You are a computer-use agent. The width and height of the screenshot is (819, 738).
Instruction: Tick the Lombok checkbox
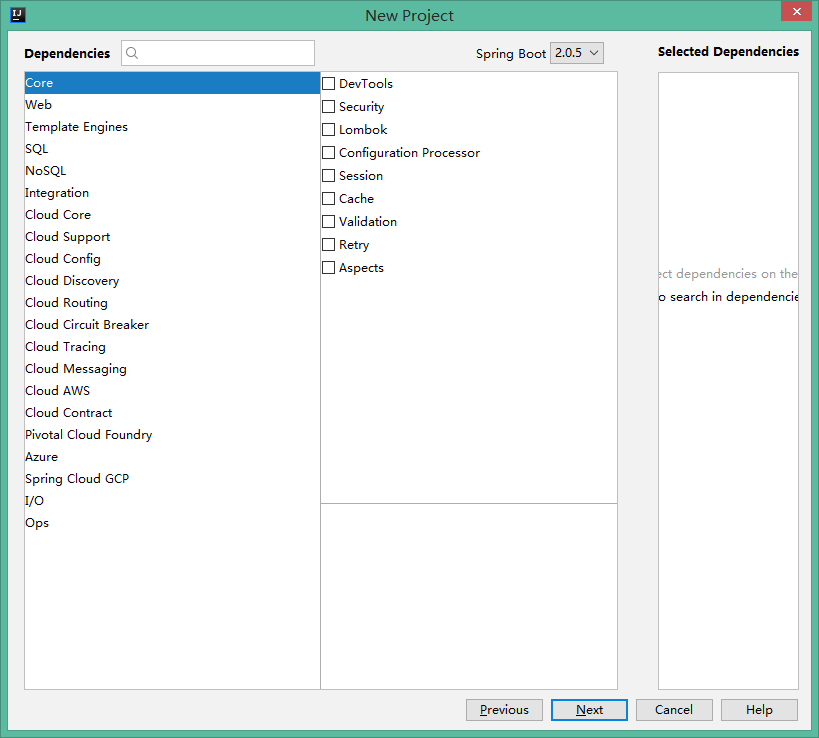click(329, 130)
